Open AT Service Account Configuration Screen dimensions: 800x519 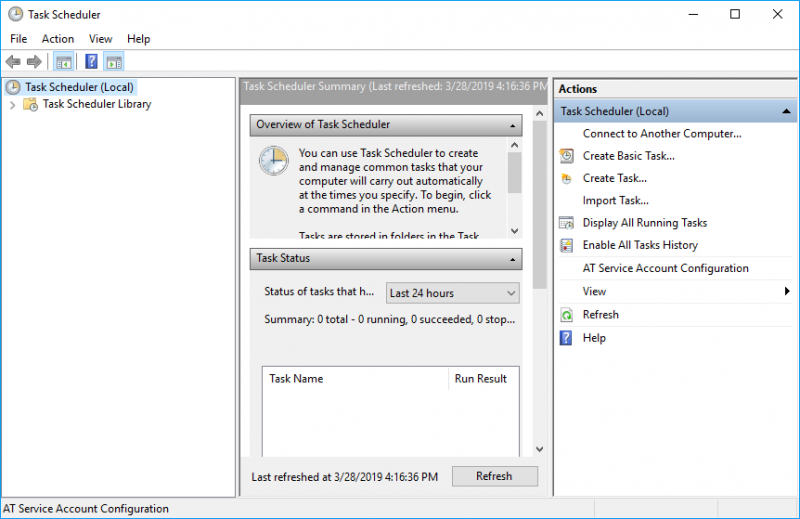point(665,268)
